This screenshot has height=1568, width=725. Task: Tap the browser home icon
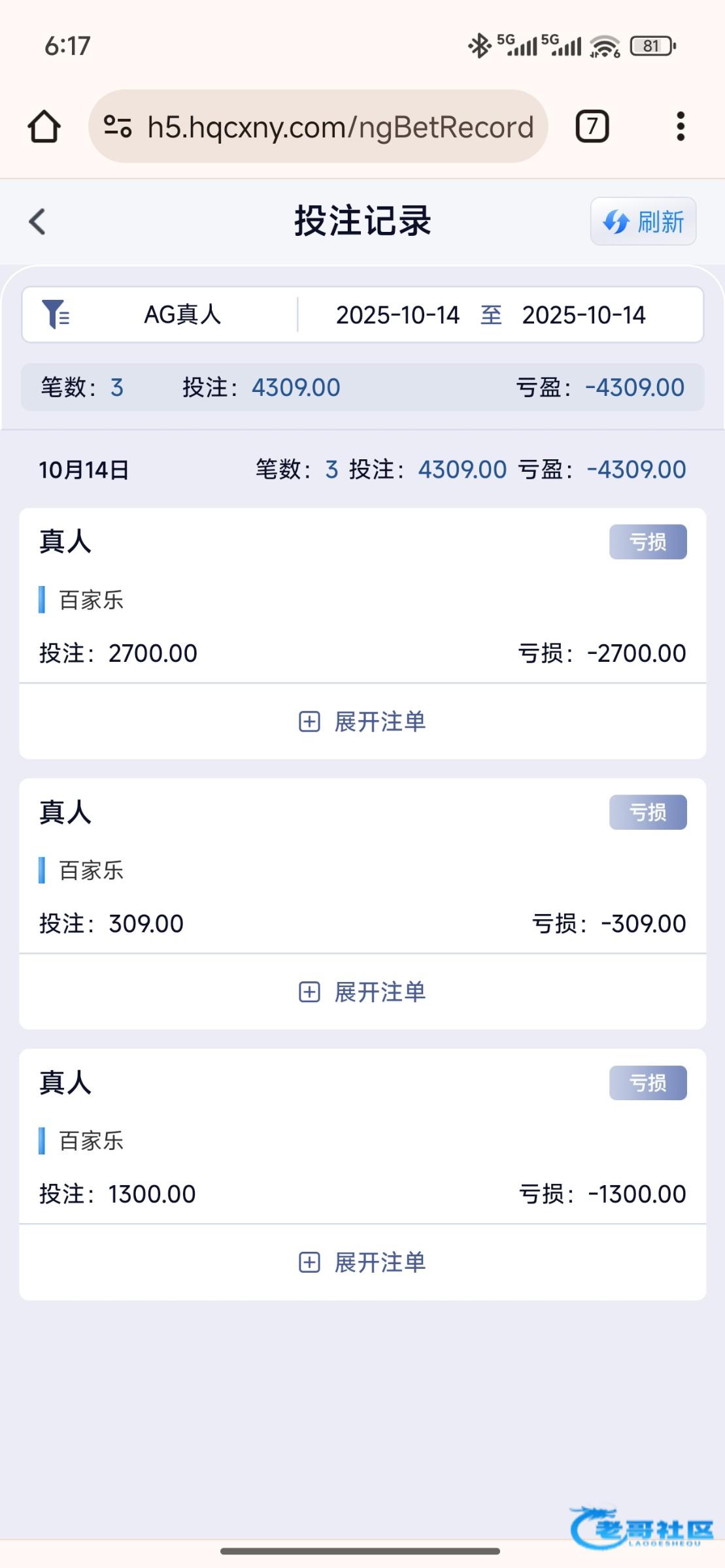click(44, 126)
